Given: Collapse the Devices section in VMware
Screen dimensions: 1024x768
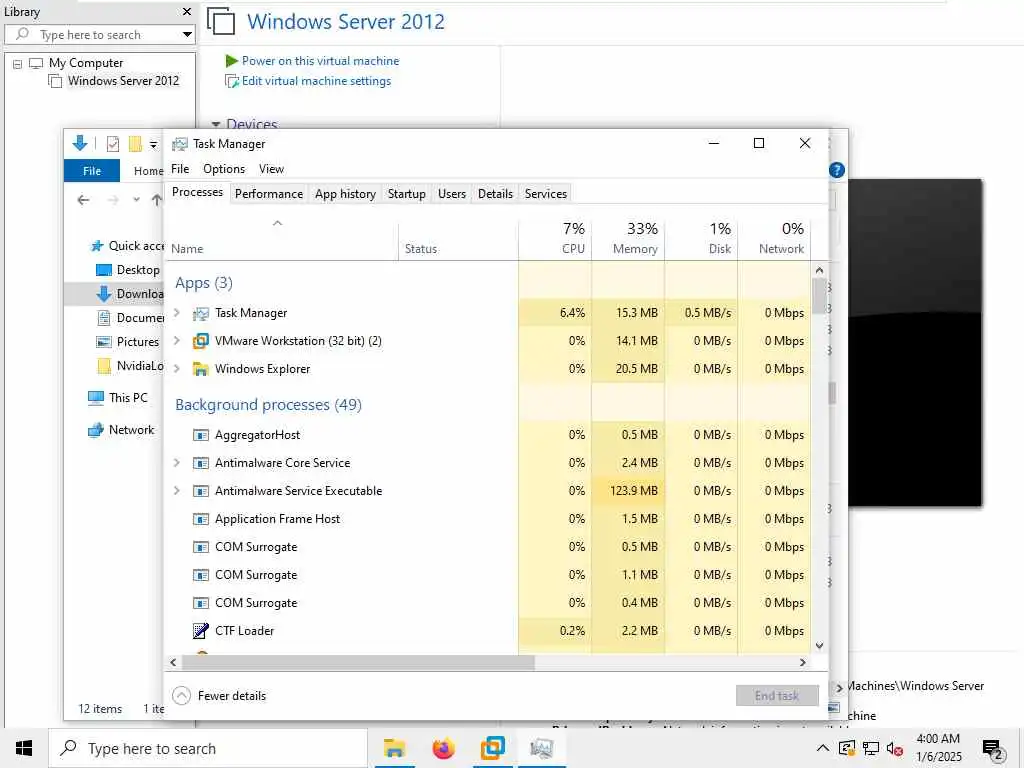Looking at the screenshot, I should [x=216, y=124].
